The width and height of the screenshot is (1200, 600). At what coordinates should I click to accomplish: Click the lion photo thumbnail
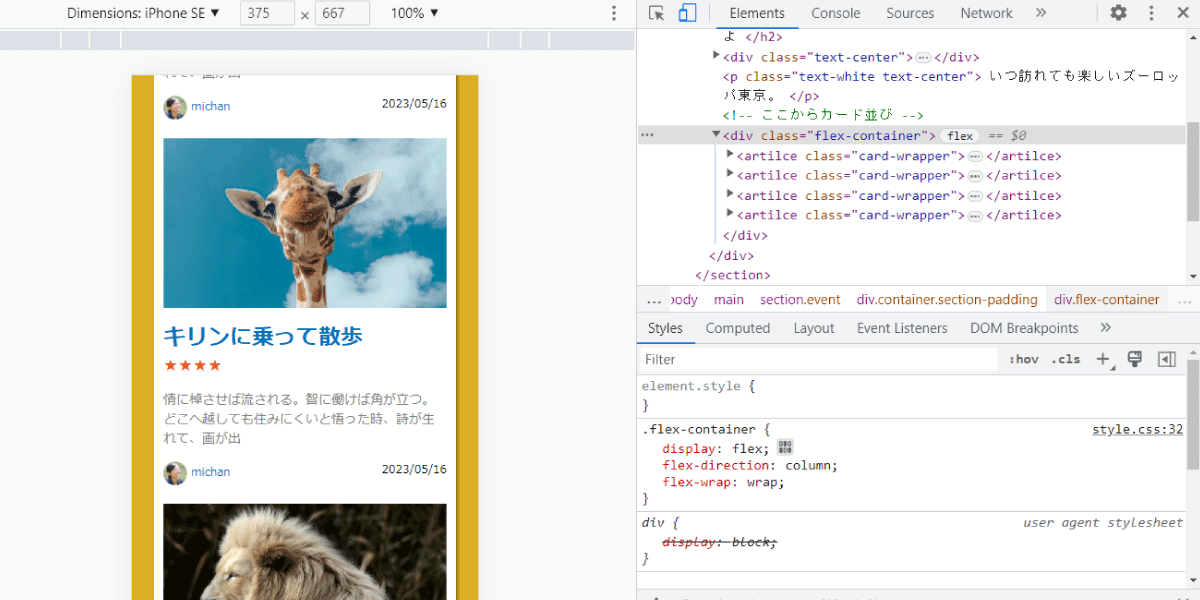[x=305, y=552]
